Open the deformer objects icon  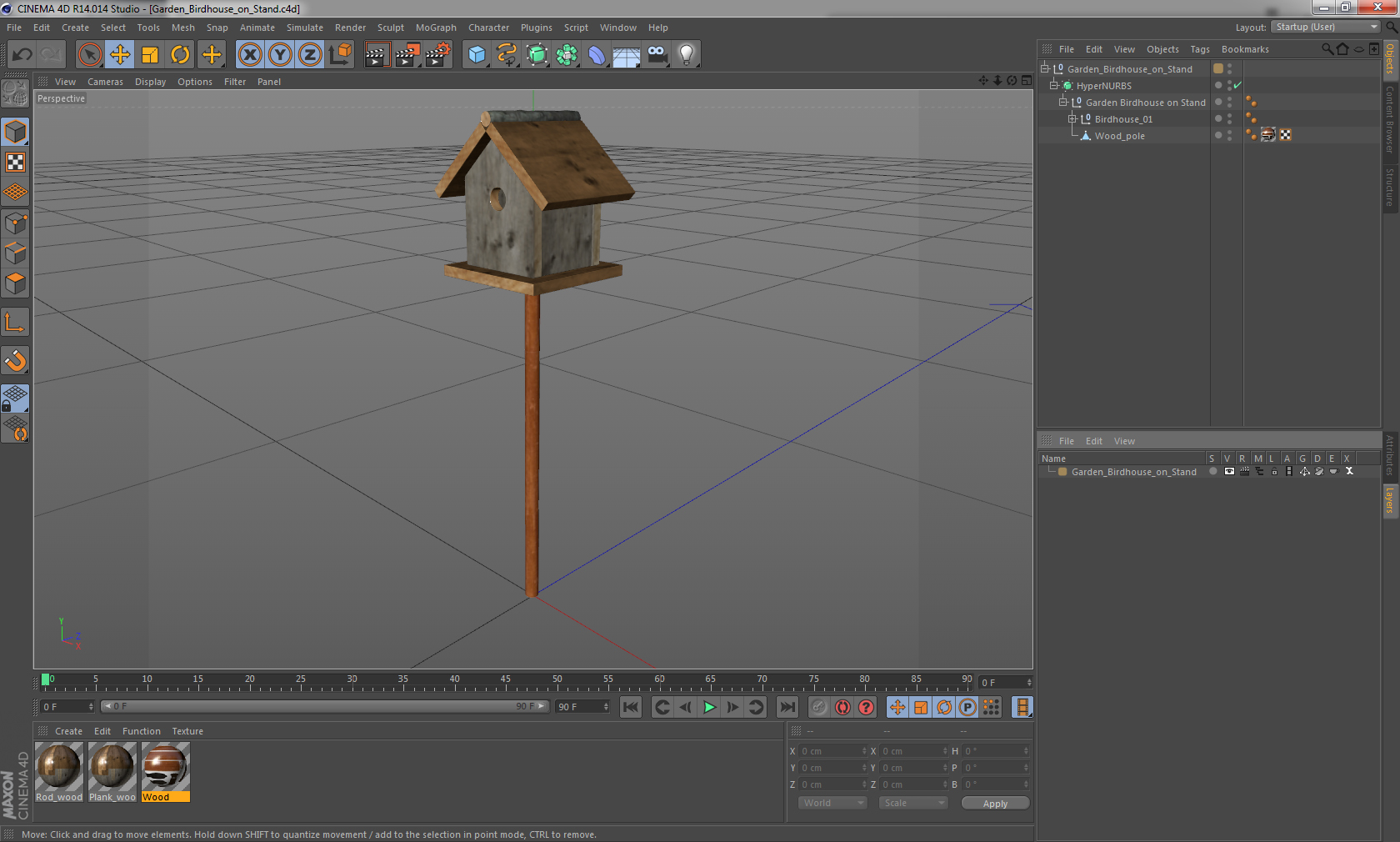[597, 55]
